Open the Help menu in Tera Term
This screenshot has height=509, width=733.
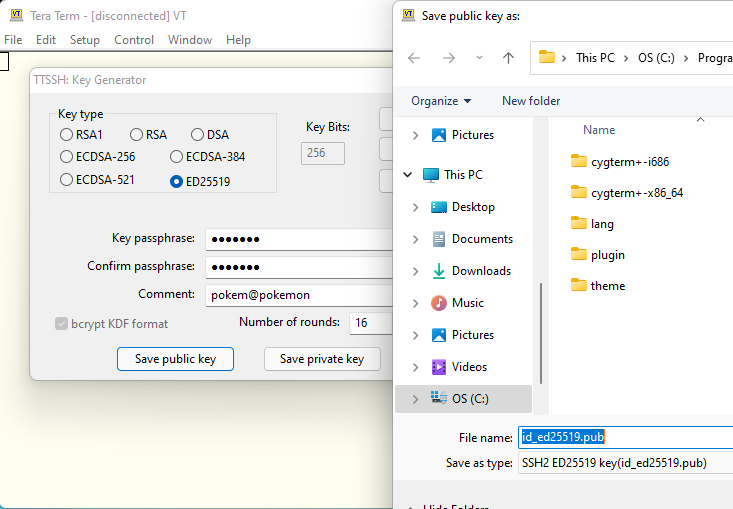238,40
